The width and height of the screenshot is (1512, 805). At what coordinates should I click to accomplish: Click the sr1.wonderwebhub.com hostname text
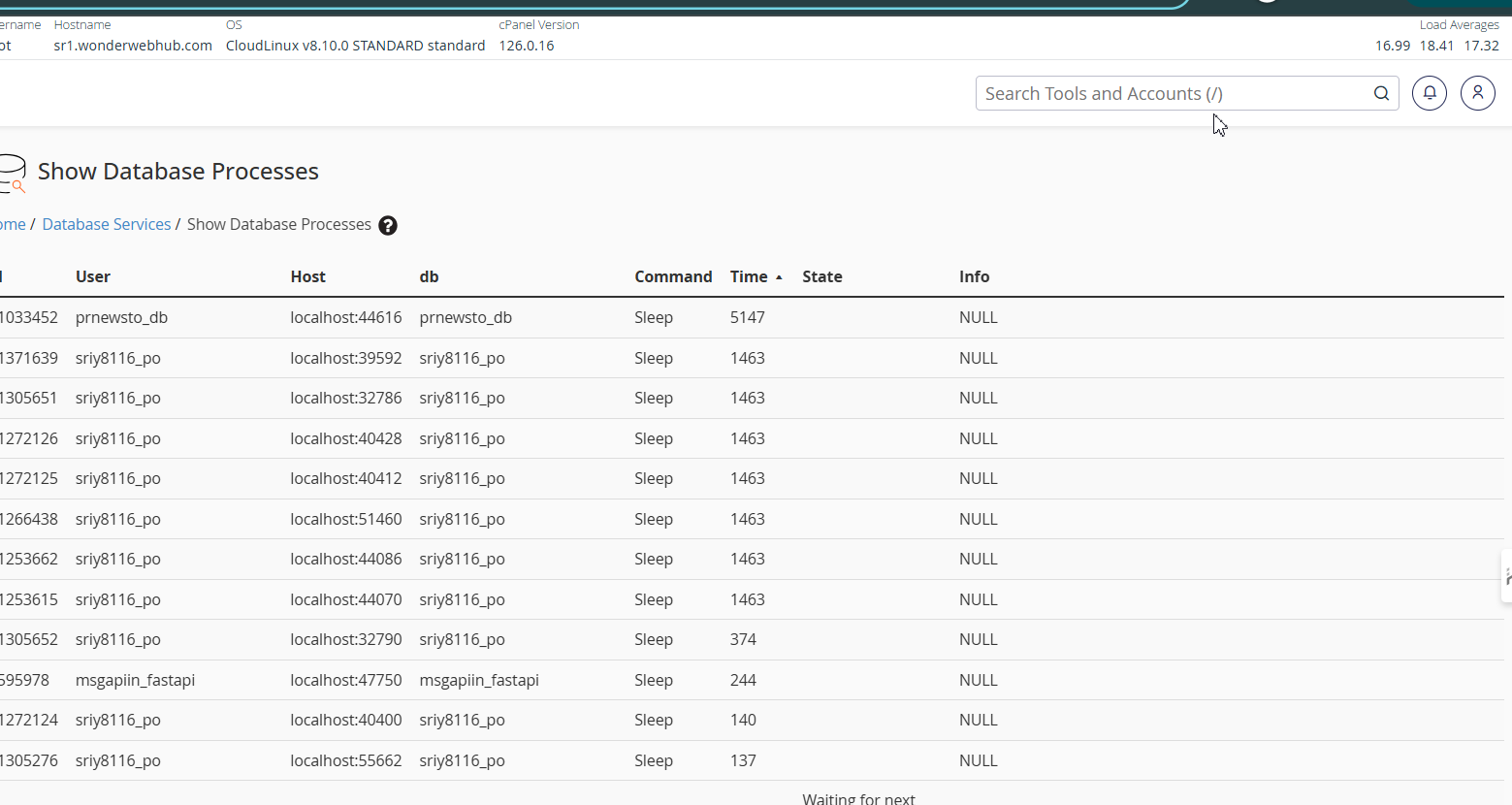pos(133,46)
